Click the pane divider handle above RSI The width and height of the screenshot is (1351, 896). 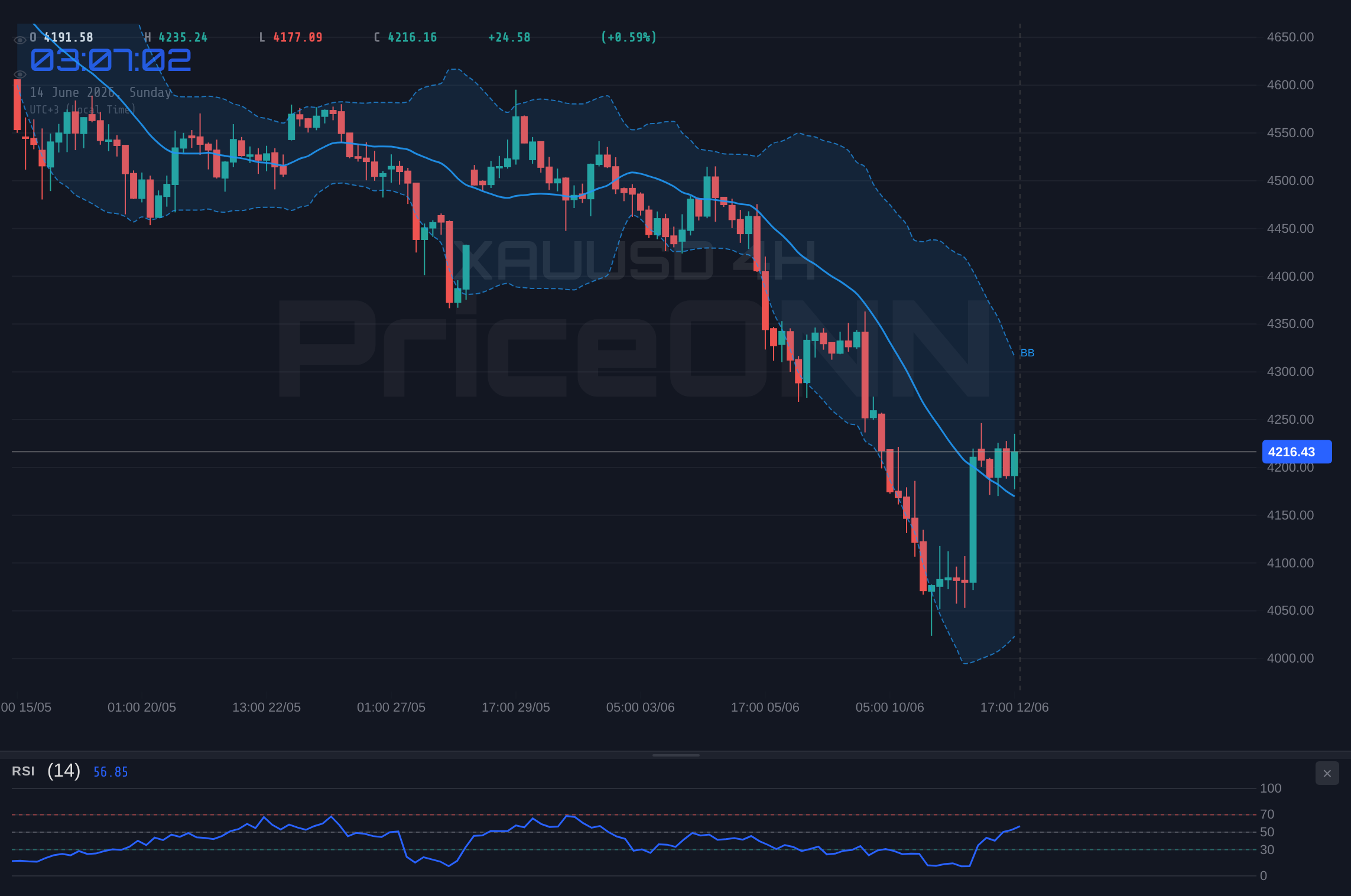click(675, 755)
